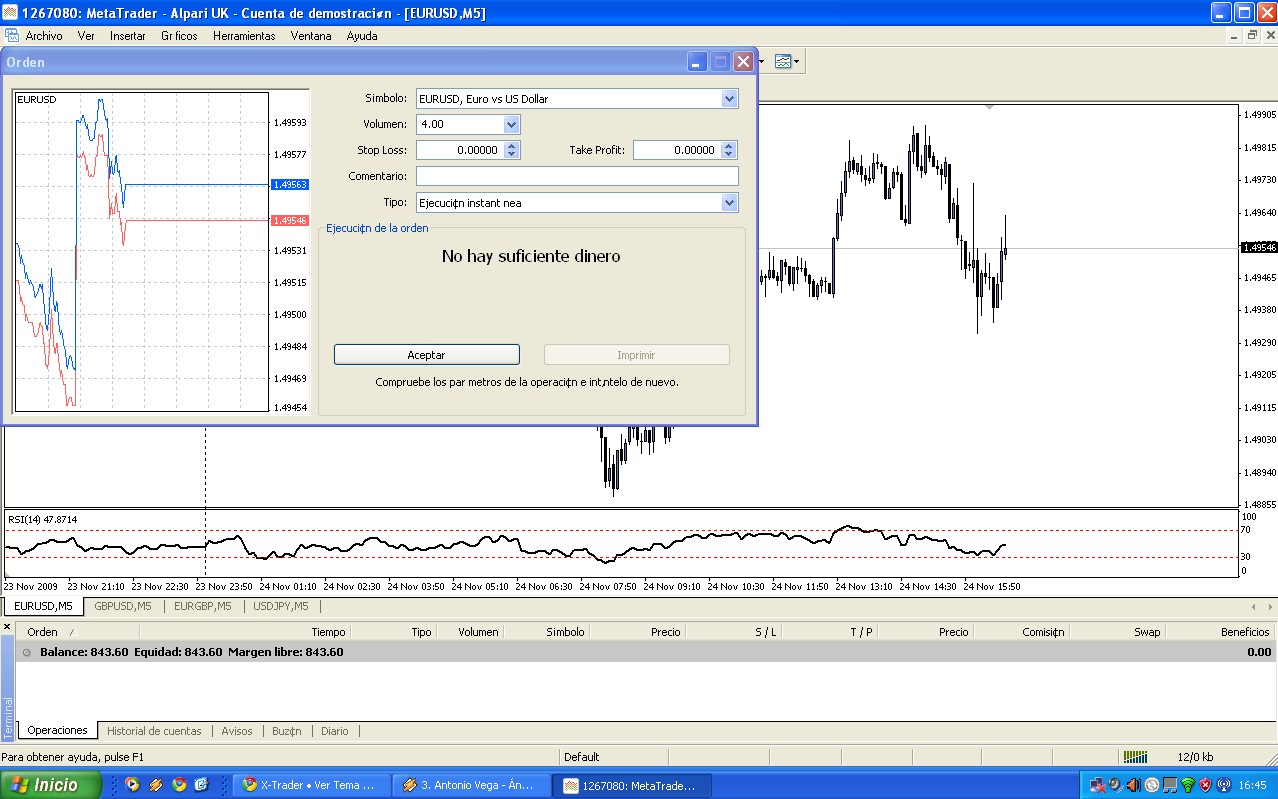The height and width of the screenshot is (799, 1278).
Task: Open the Símbolo dropdown list
Action: coord(729,99)
